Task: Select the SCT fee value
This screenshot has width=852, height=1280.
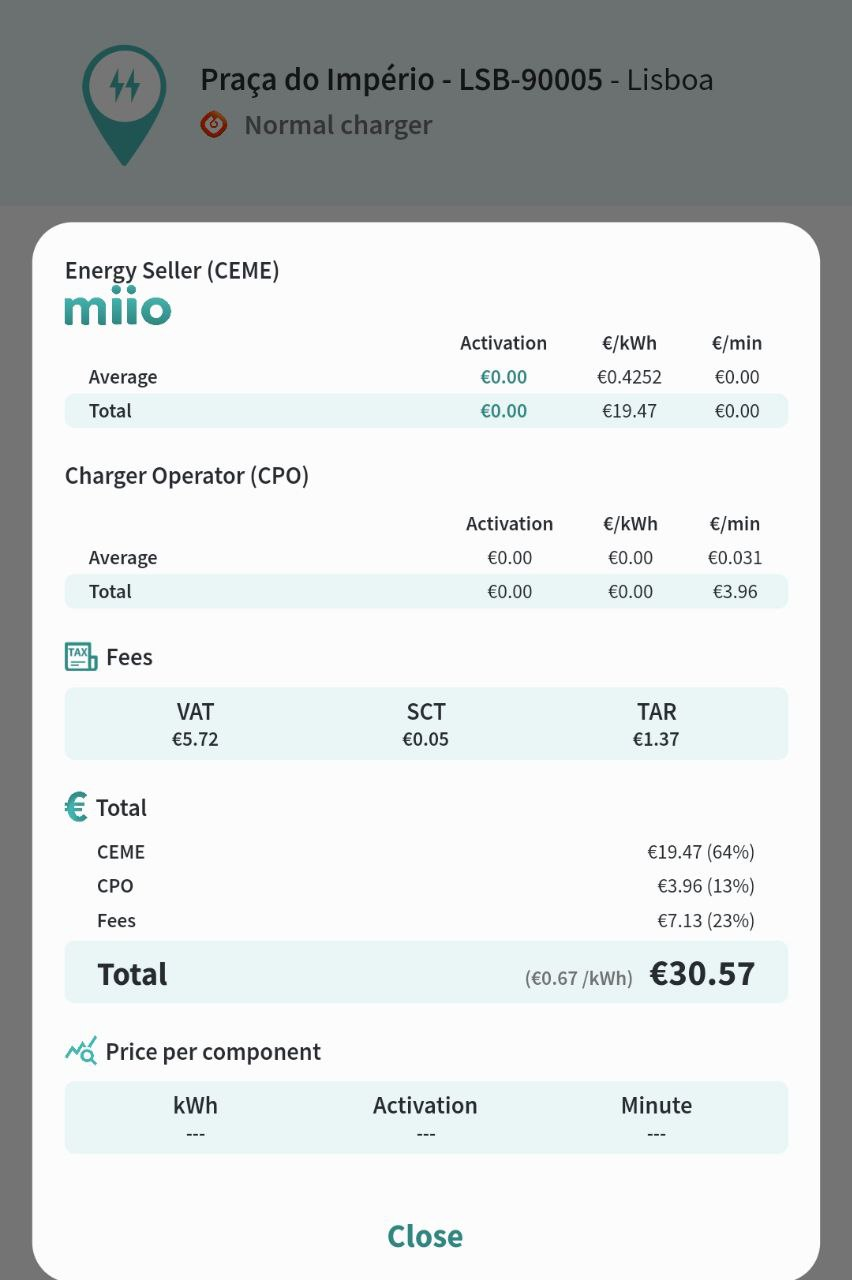Action: click(425, 740)
